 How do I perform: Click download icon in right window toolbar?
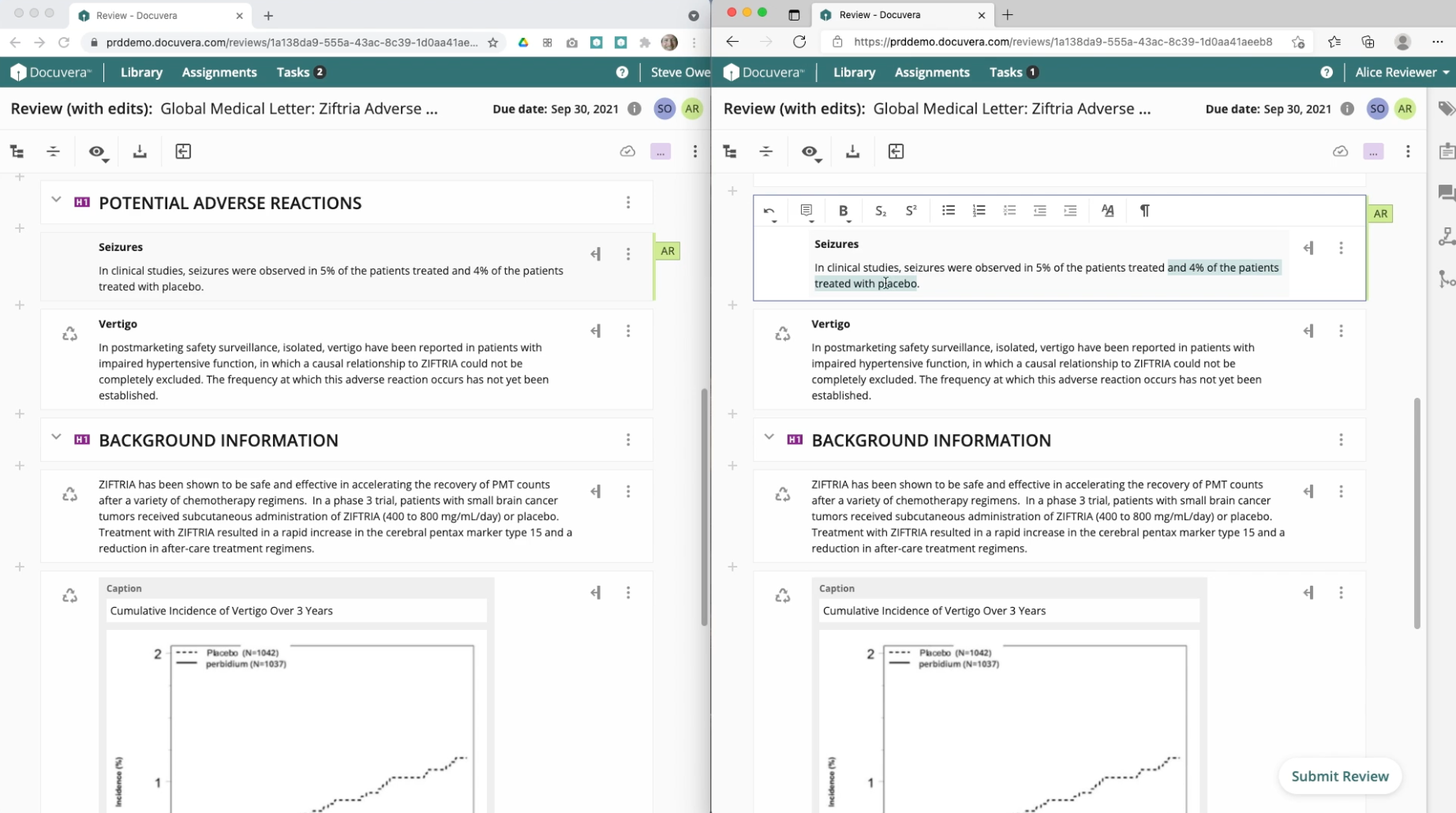coord(852,152)
